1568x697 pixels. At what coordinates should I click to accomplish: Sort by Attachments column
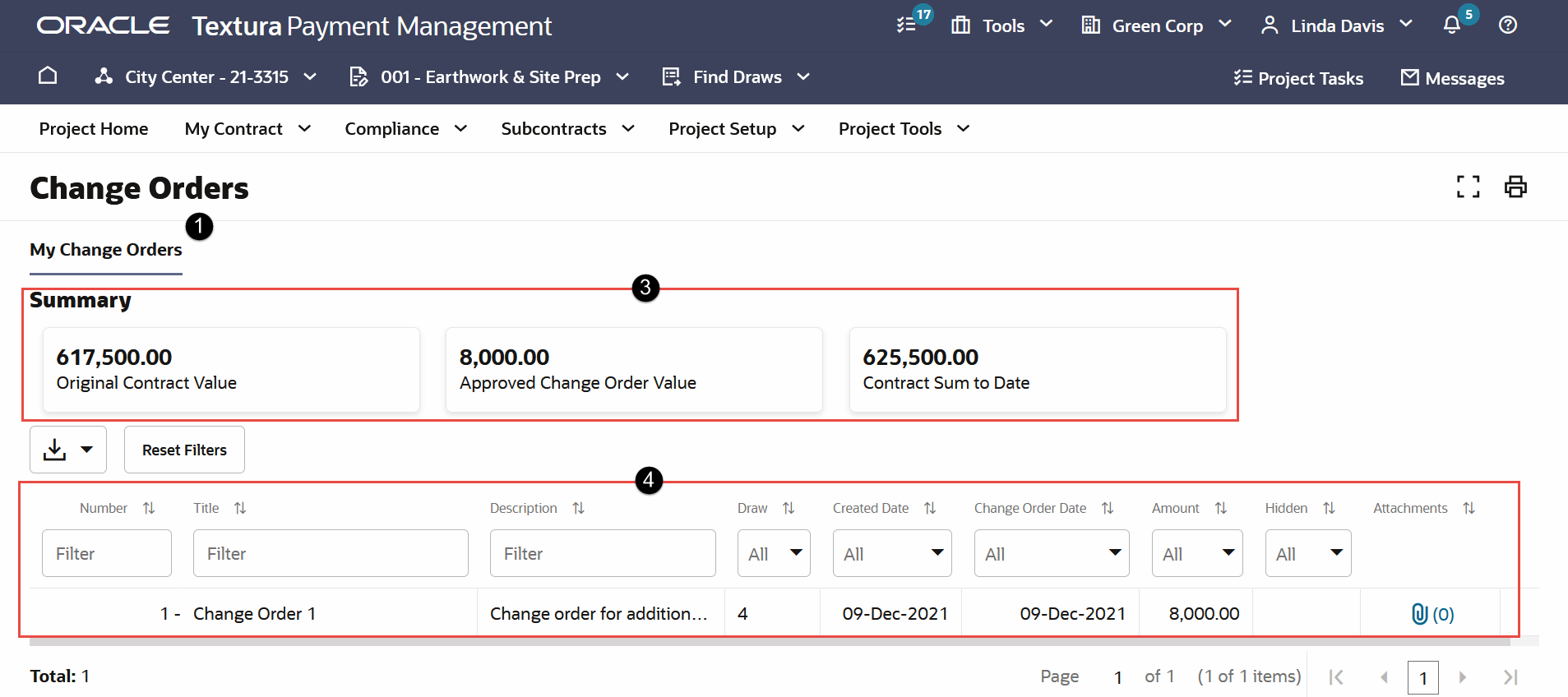coord(1469,508)
